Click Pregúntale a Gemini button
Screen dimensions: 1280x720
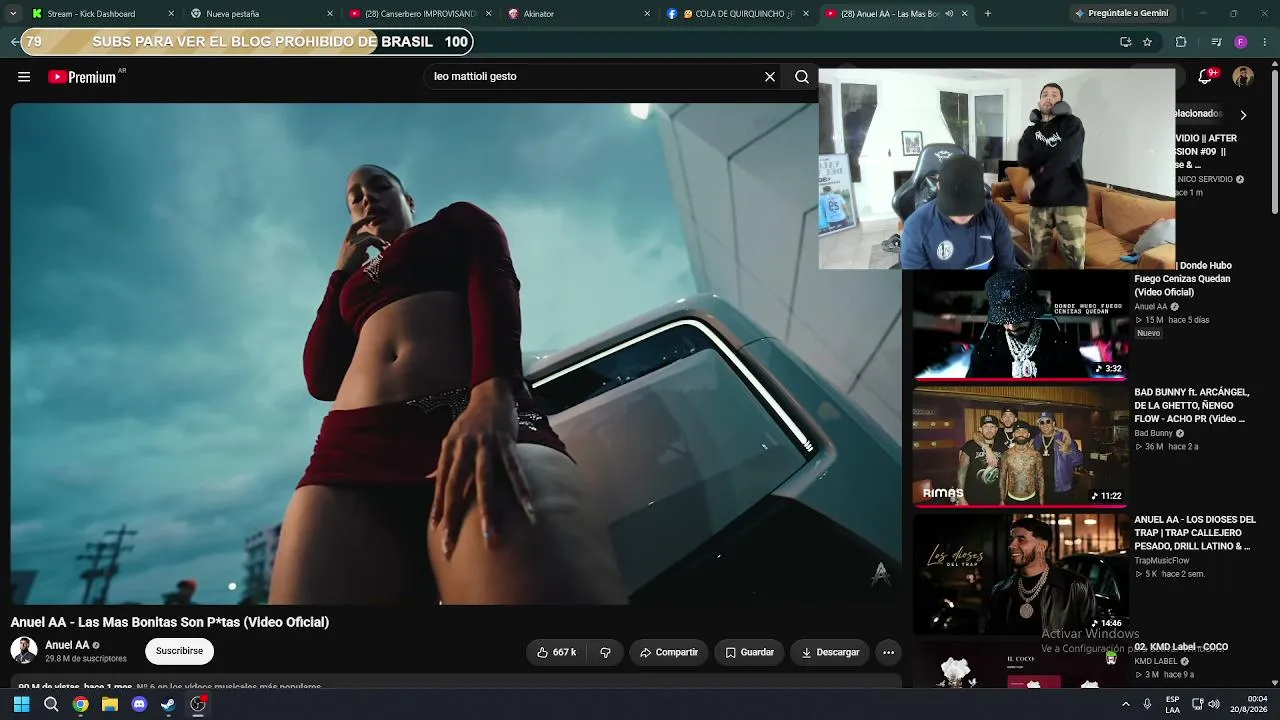coord(1122,14)
